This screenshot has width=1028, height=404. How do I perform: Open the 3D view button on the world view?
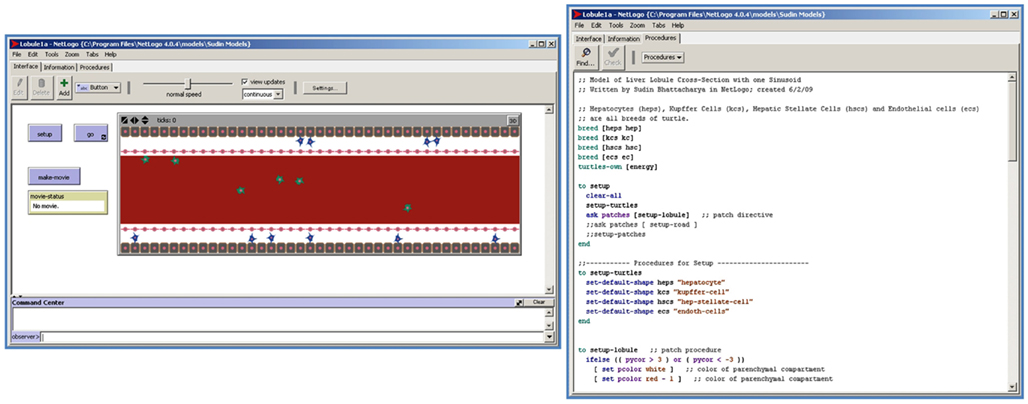[513, 120]
